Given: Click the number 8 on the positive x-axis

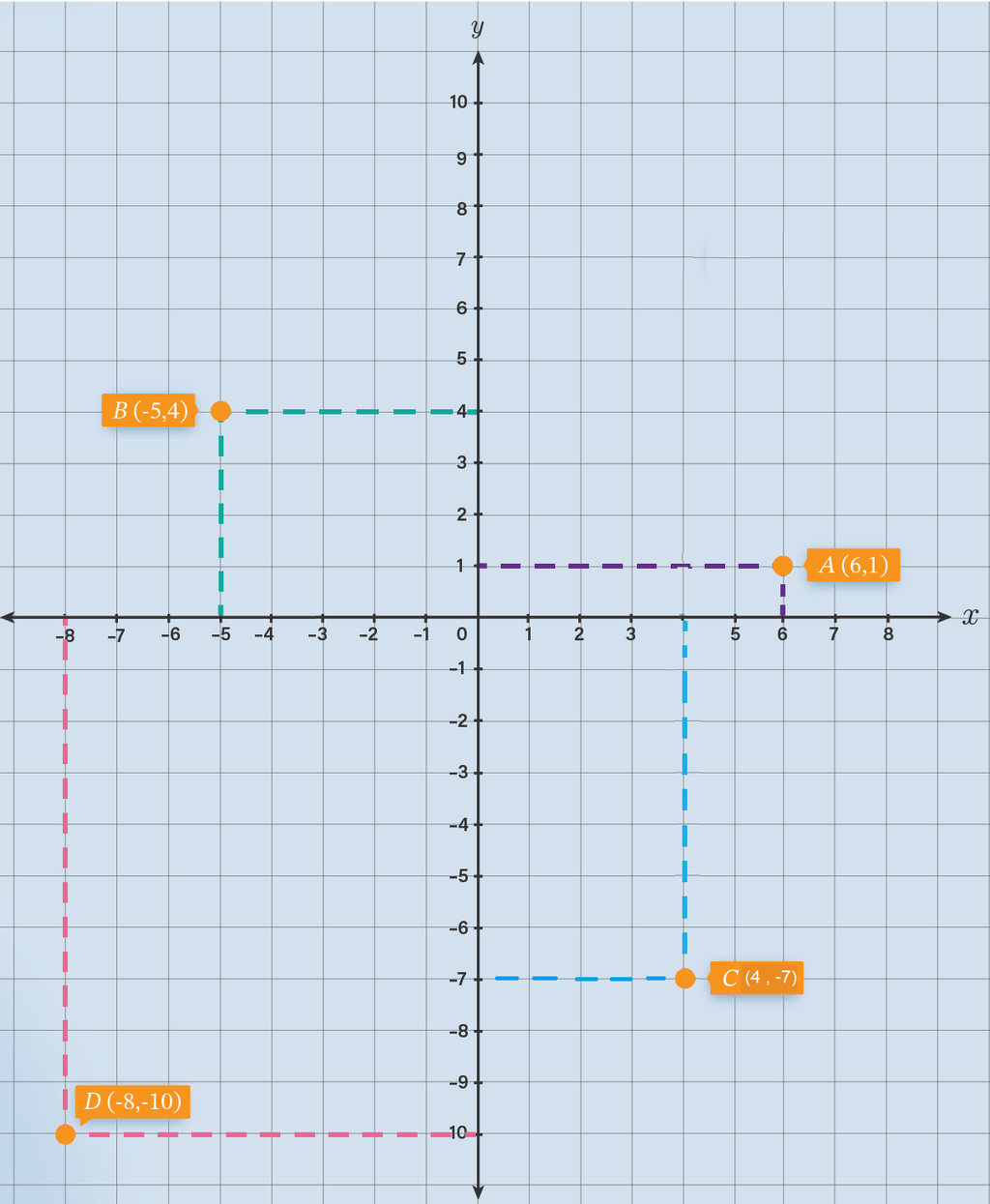Looking at the screenshot, I should pos(888,634).
